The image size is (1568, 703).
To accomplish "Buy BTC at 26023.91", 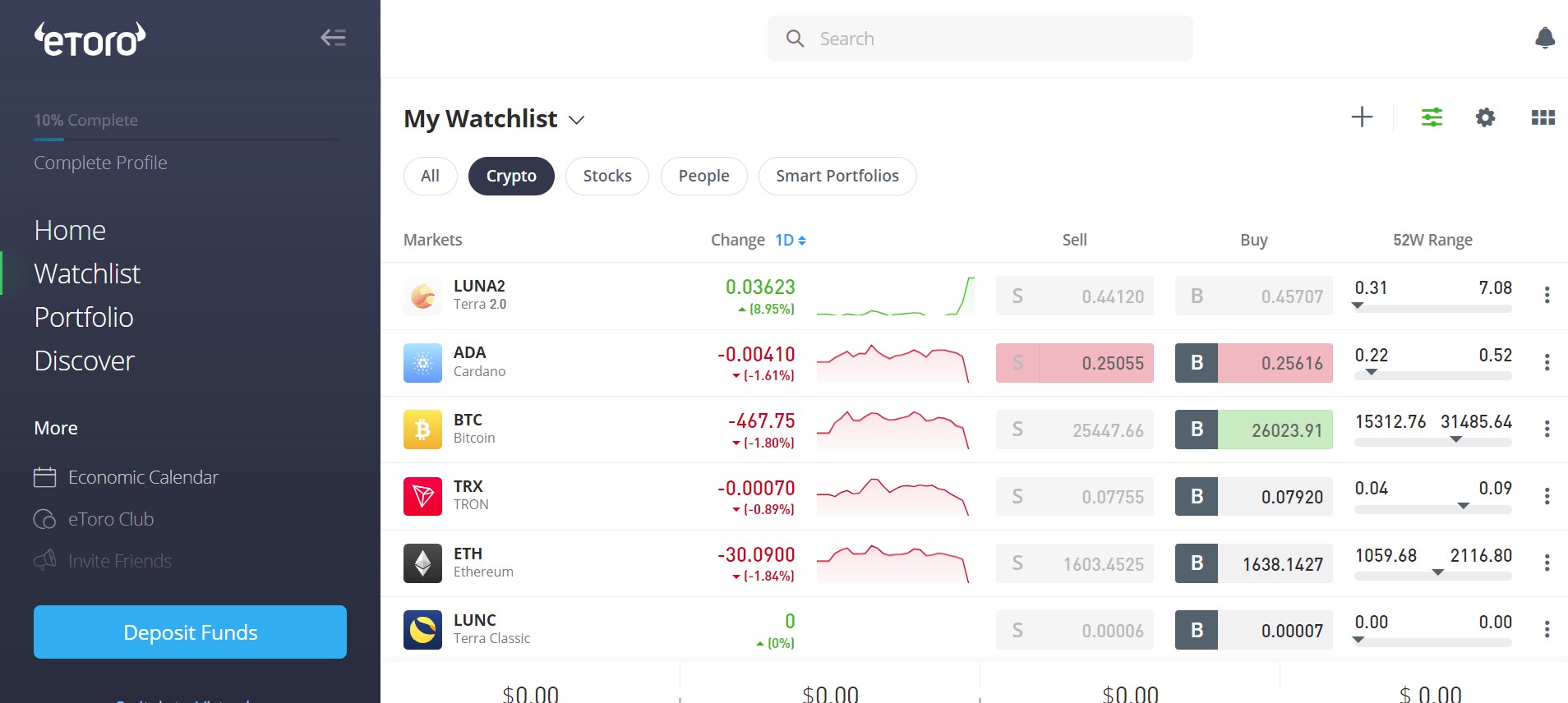I will (x=1253, y=430).
